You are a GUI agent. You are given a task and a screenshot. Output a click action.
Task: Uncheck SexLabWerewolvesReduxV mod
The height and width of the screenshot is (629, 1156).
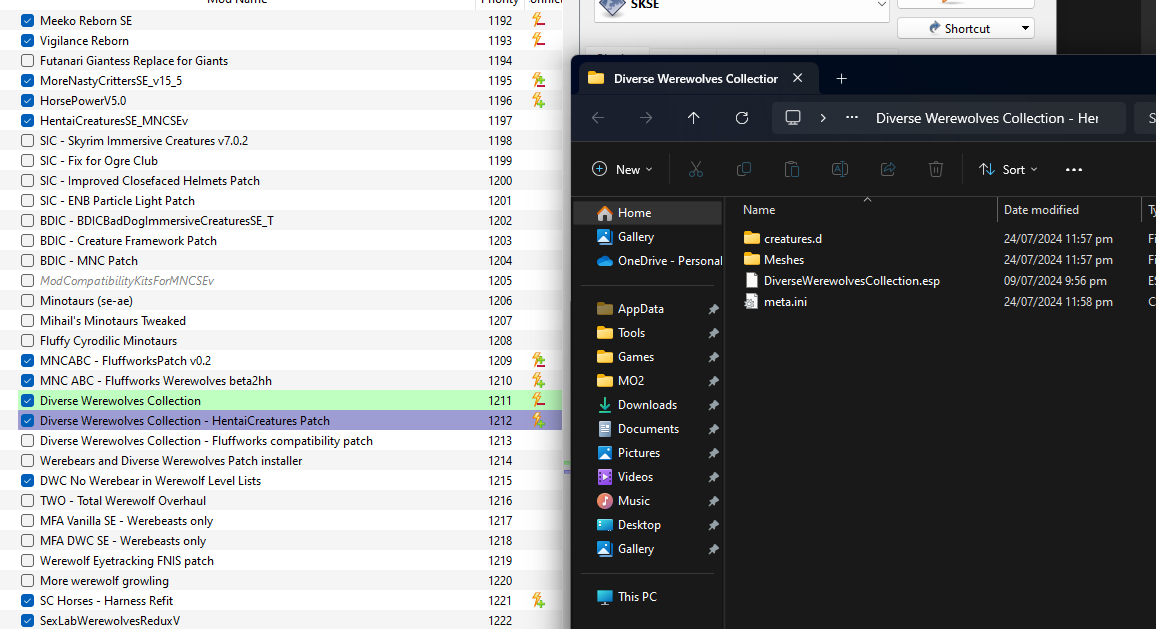(27, 620)
